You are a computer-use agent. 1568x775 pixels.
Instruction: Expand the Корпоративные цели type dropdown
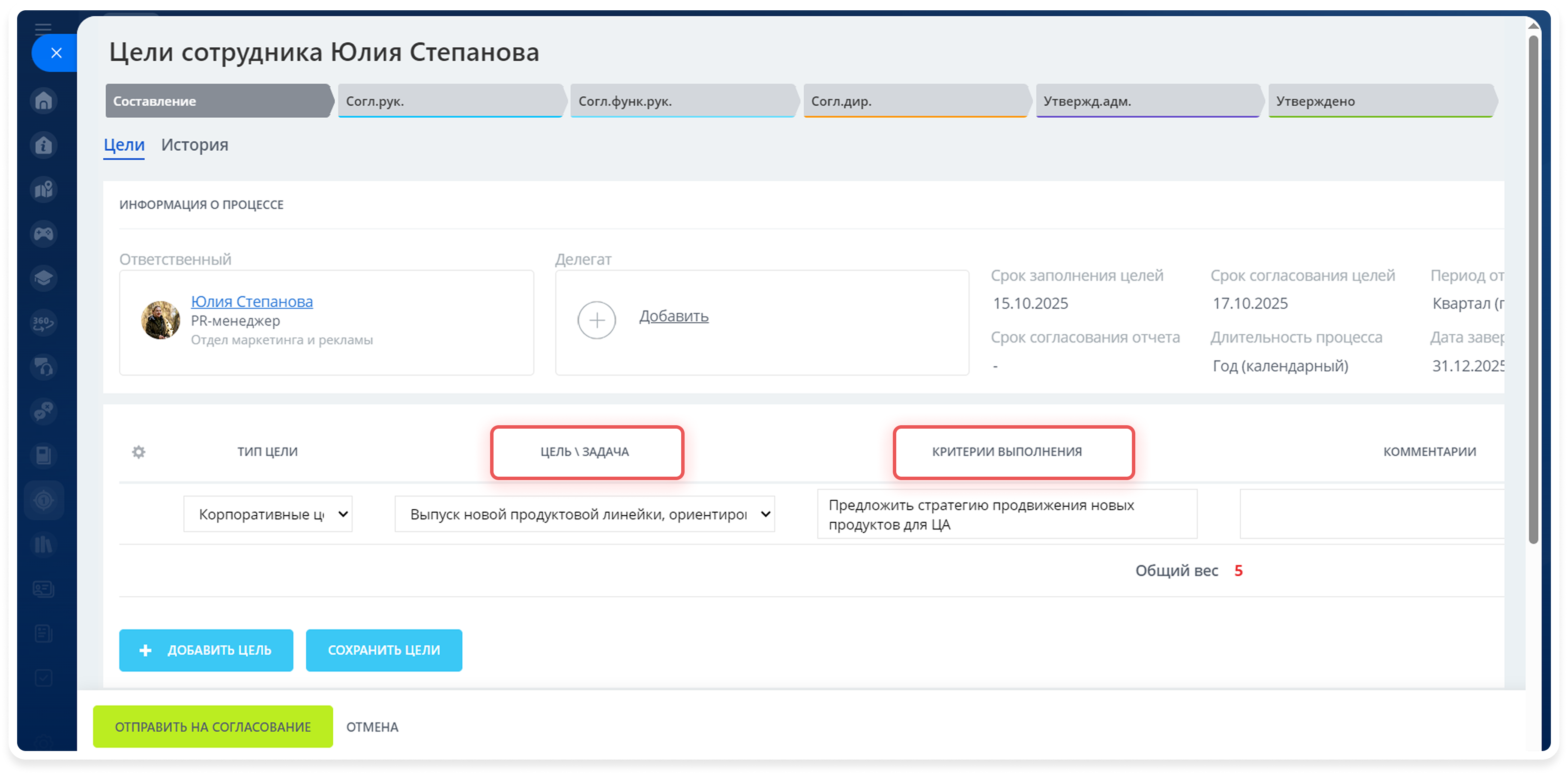coord(268,514)
